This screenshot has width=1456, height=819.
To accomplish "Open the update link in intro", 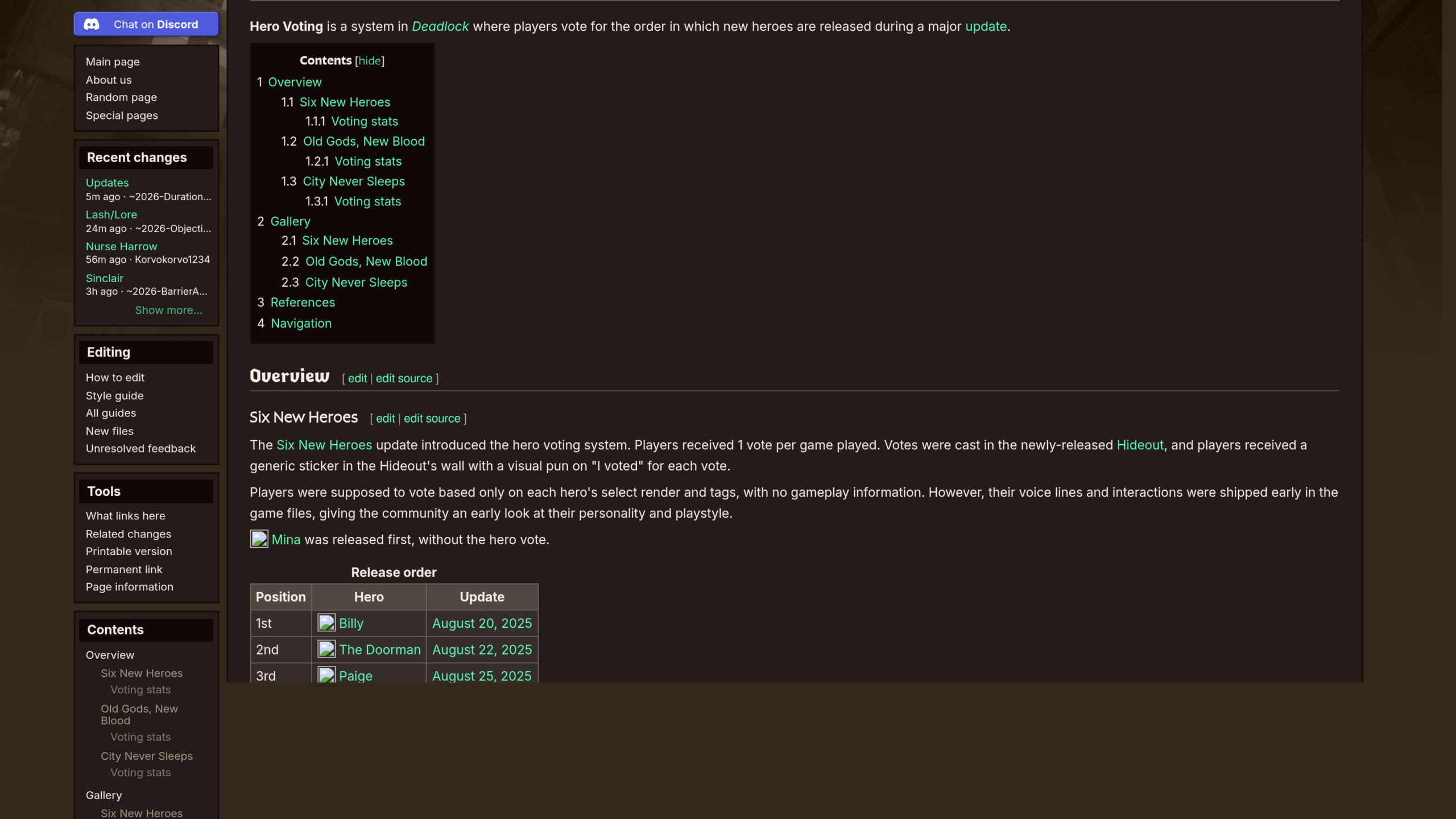I will coord(986,27).
